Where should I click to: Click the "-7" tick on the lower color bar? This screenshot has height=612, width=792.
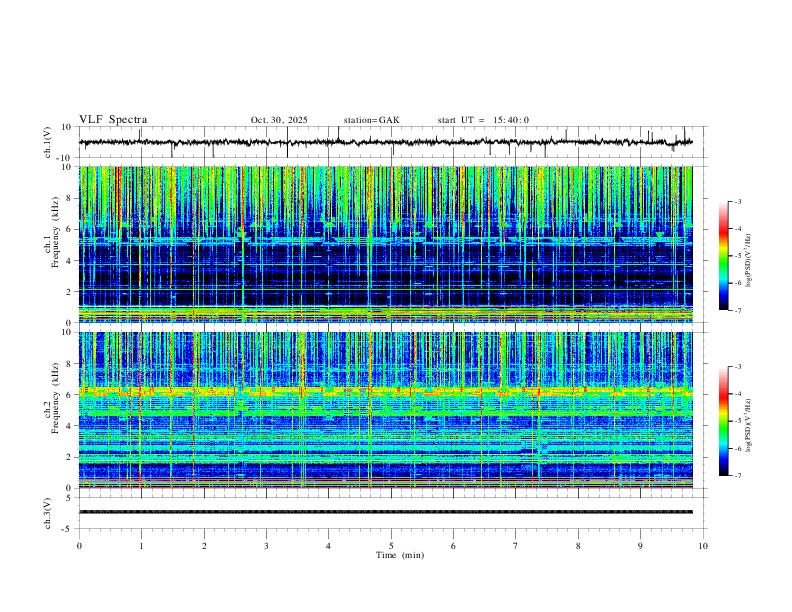tap(738, 475)
